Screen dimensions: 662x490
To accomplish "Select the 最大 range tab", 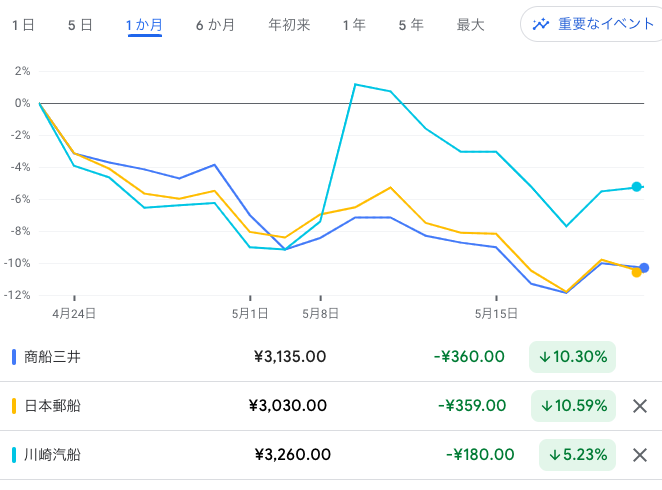I will click(x=470, y=25).
